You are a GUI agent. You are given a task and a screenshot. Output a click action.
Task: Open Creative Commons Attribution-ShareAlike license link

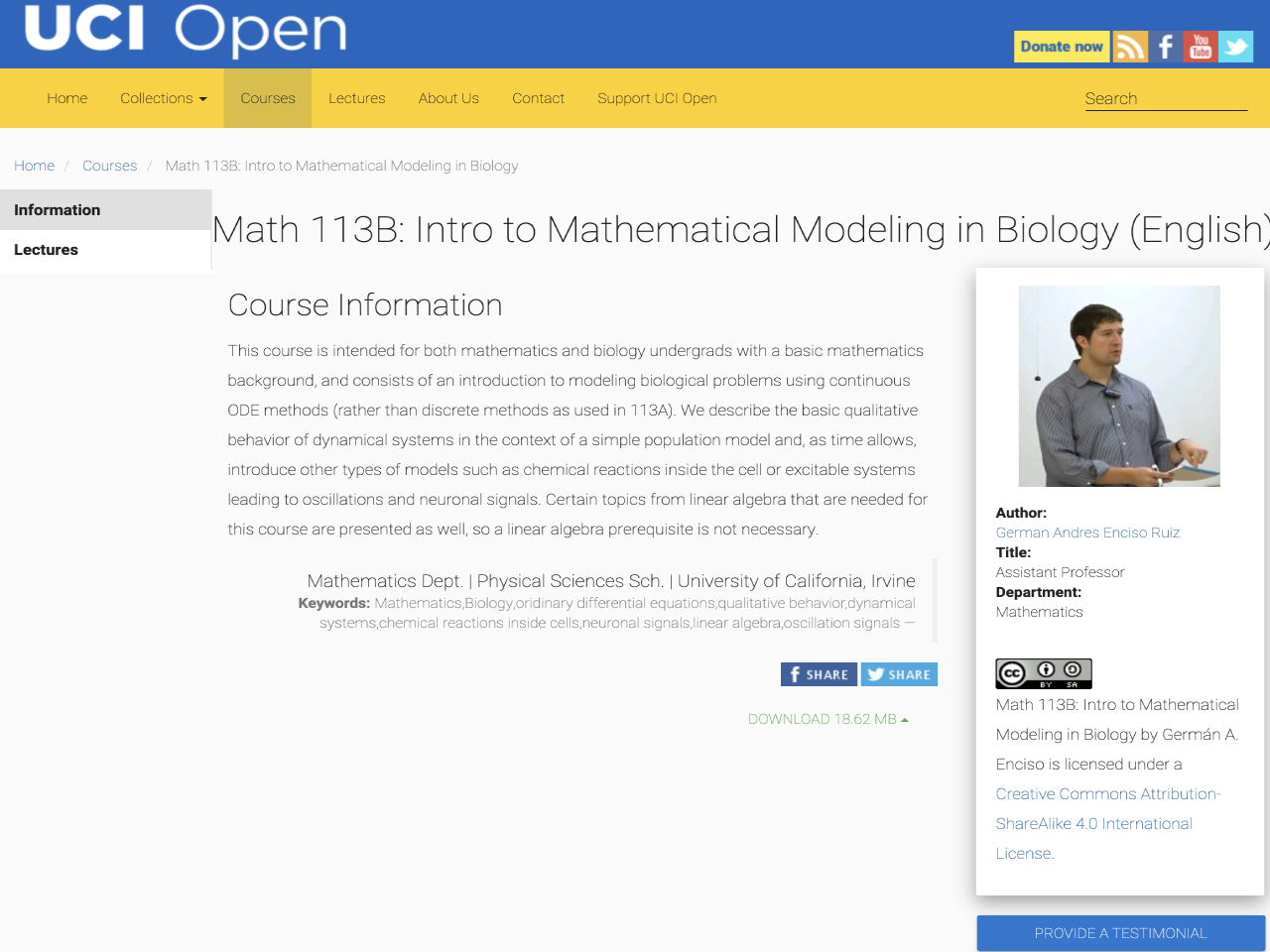pos(1108,823)
